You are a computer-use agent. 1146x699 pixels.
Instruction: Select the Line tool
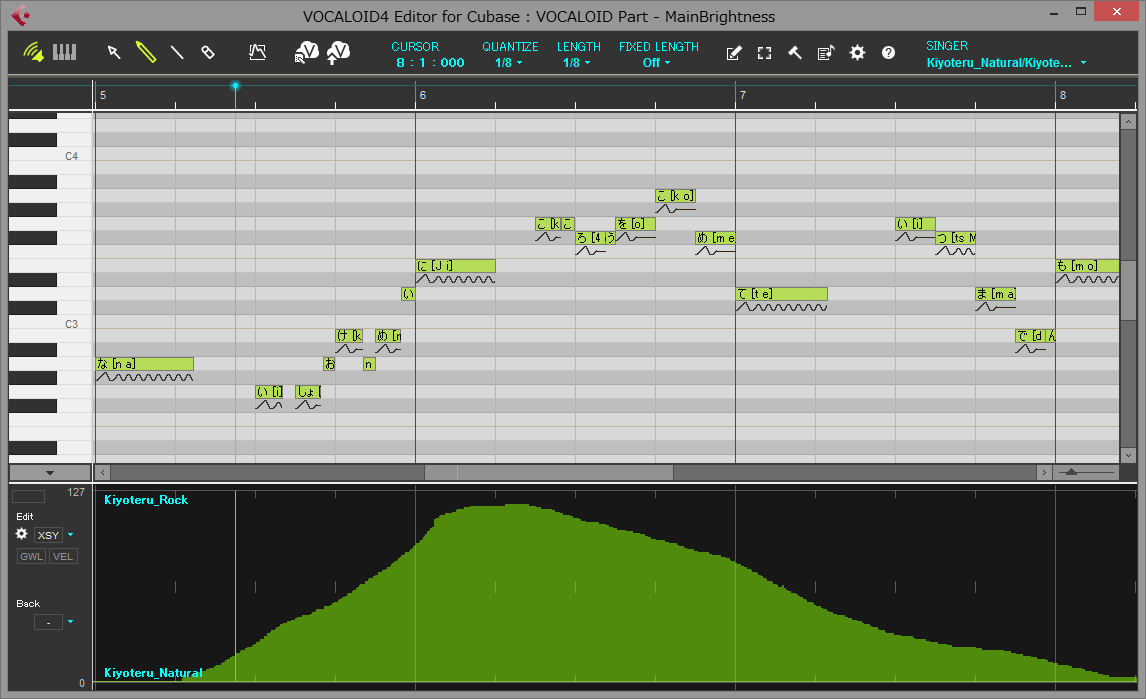tap(177, 52)
